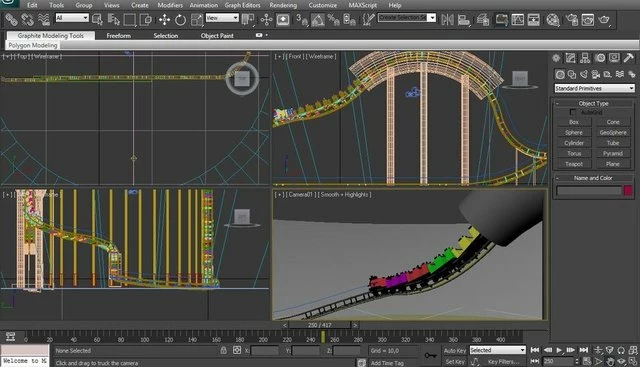Switch to the Freeform tab
640x367 pixels.
(119, 36)
